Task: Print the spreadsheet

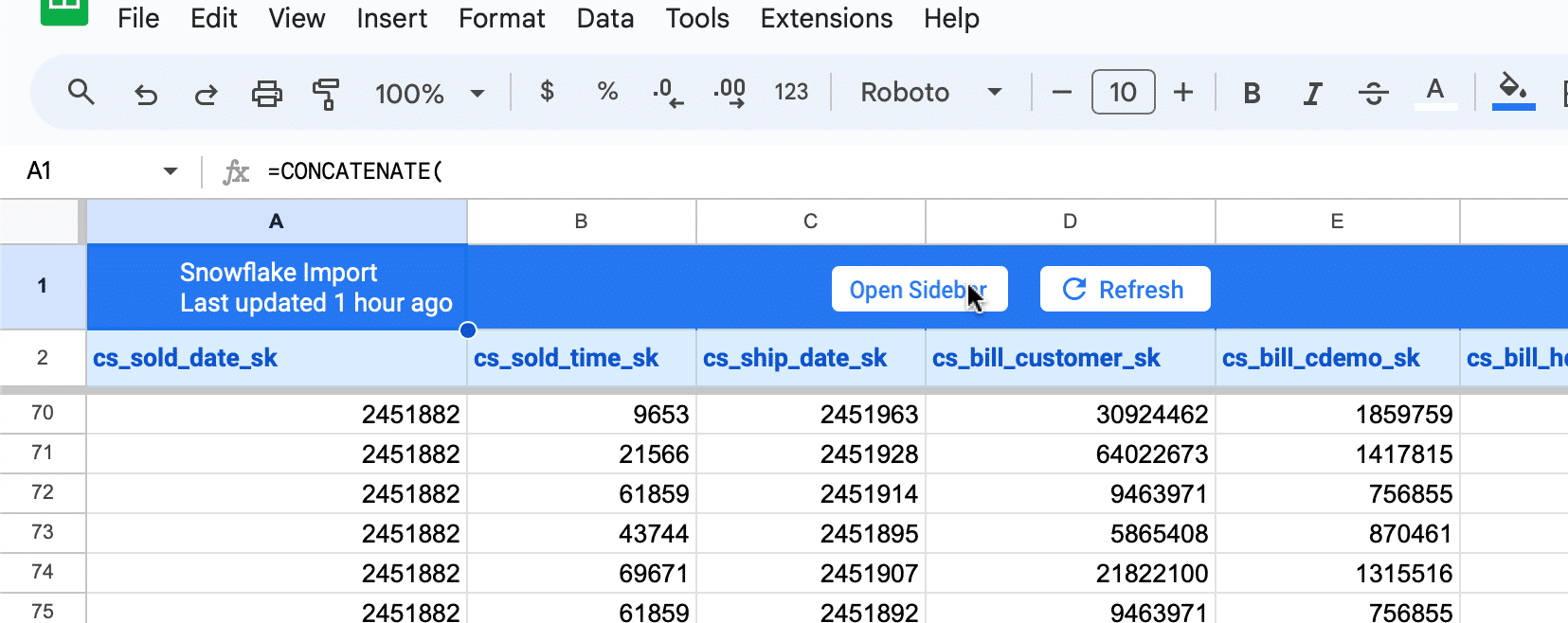Action: tap(267, 93)
